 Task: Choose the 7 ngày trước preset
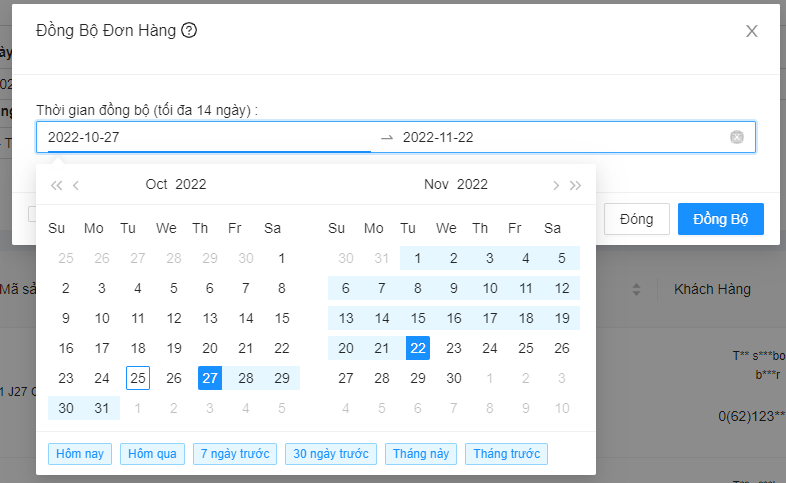[x=235, y=454]
